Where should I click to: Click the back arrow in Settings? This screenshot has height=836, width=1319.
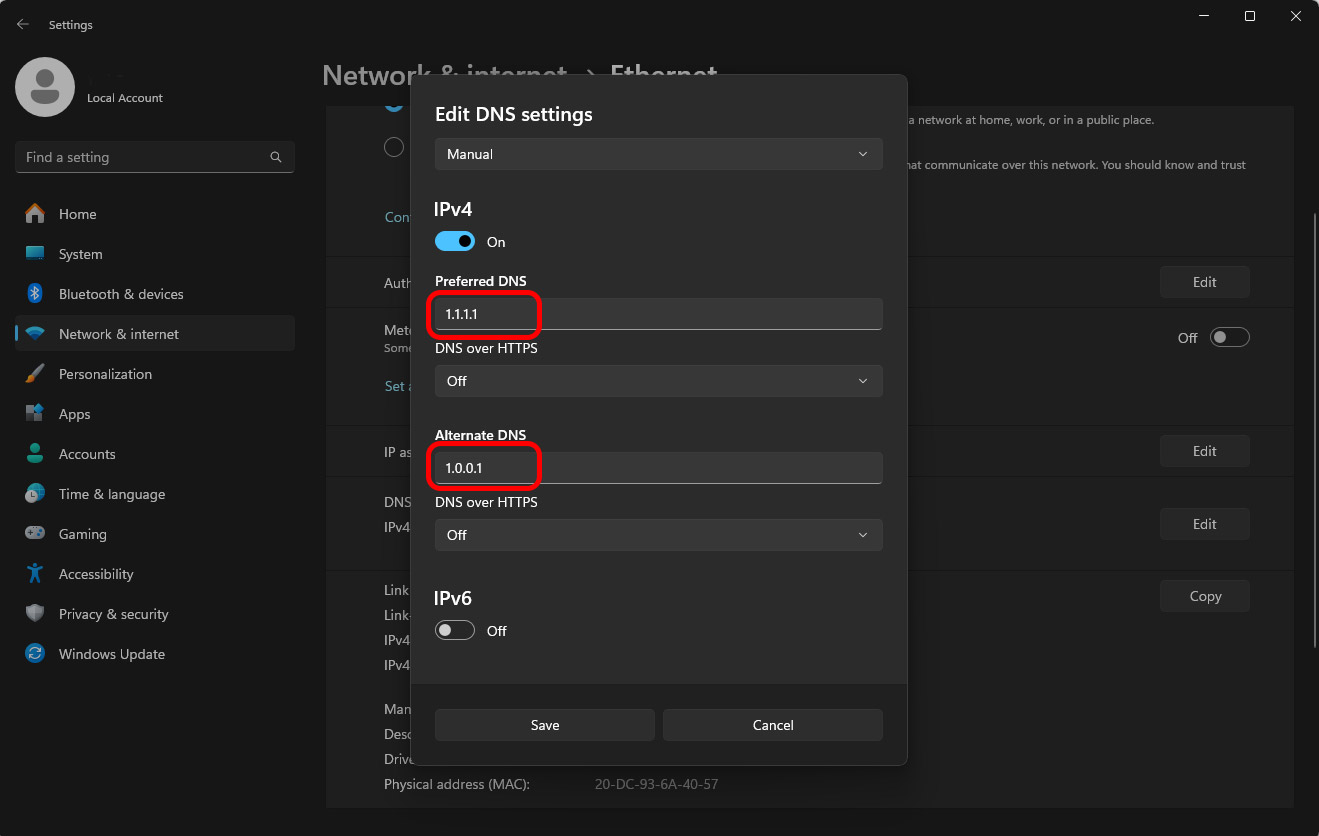(23, 24)
